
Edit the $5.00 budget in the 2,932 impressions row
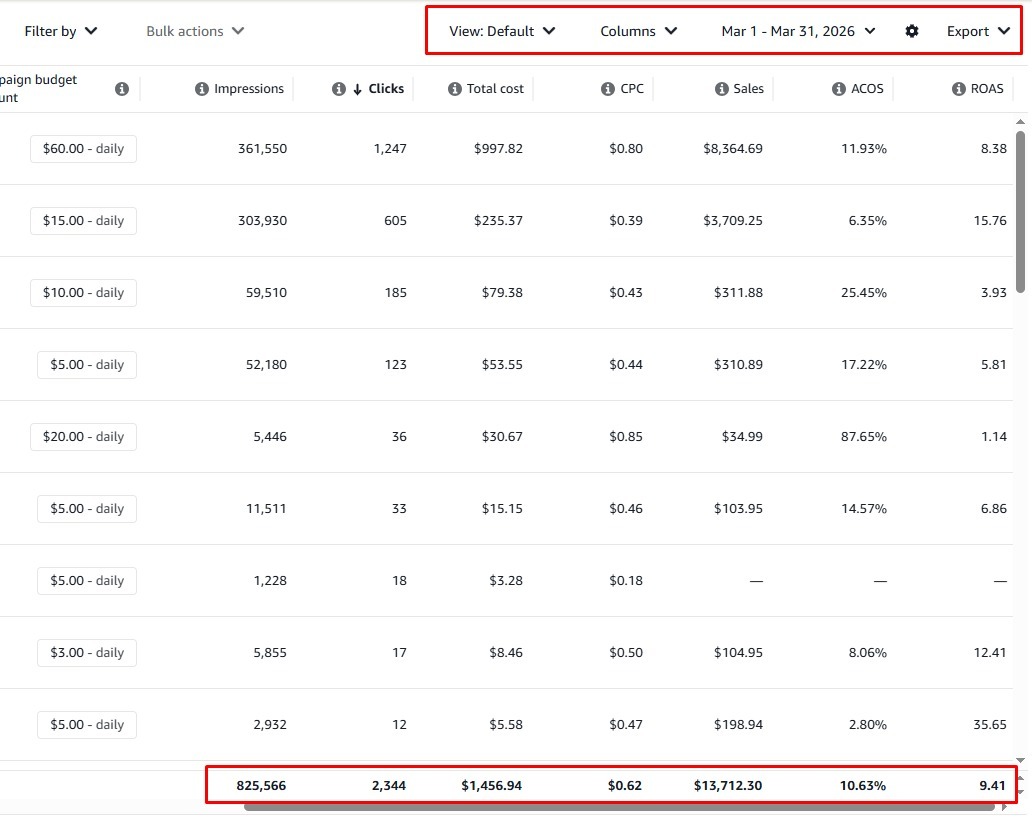87,725
